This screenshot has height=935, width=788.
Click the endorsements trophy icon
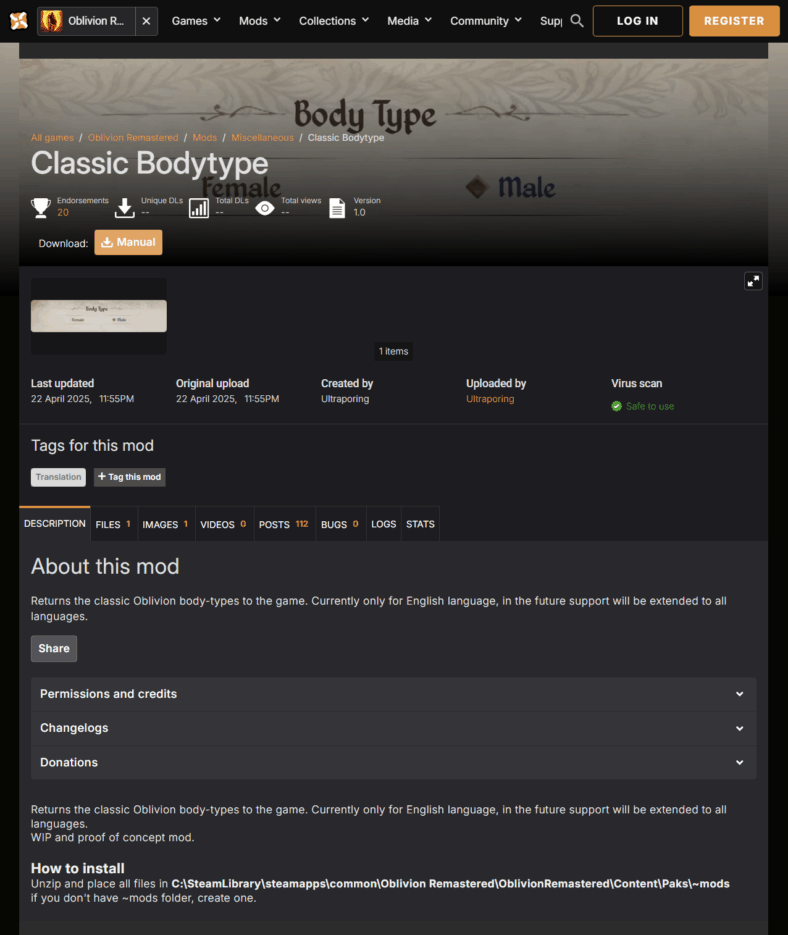(x=41, y=208)
